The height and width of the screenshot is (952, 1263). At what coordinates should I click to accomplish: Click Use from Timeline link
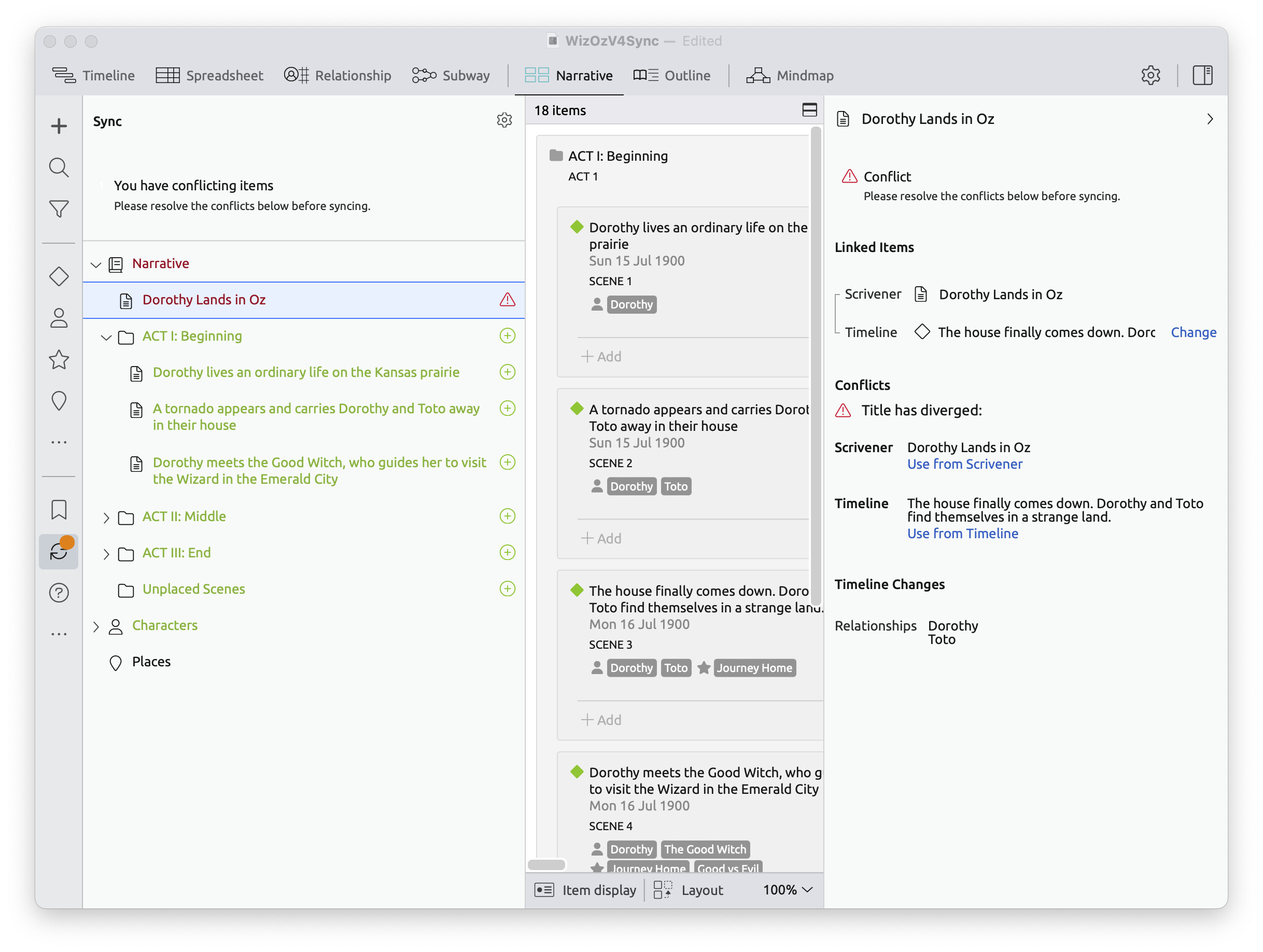[962, 534]
